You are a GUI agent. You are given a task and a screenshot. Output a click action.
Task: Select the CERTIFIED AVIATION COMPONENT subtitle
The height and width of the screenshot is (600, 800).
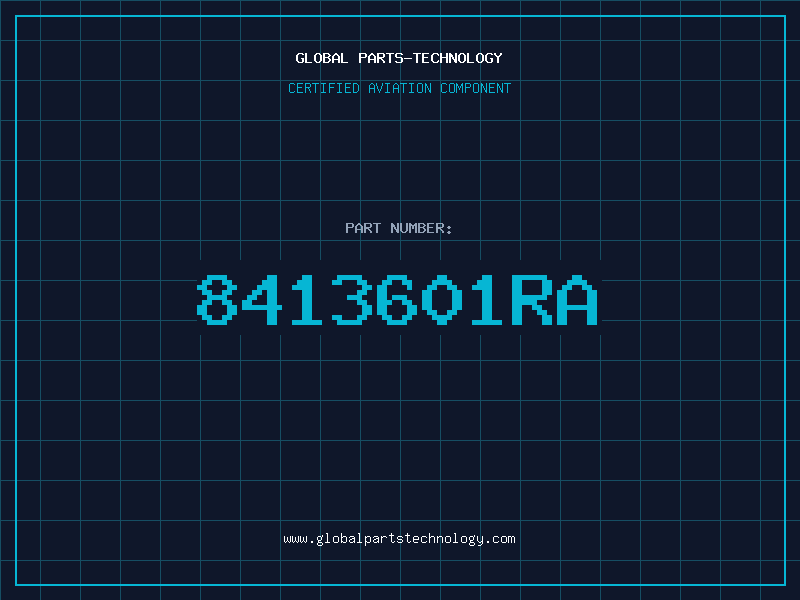click(x=399, y=88)
